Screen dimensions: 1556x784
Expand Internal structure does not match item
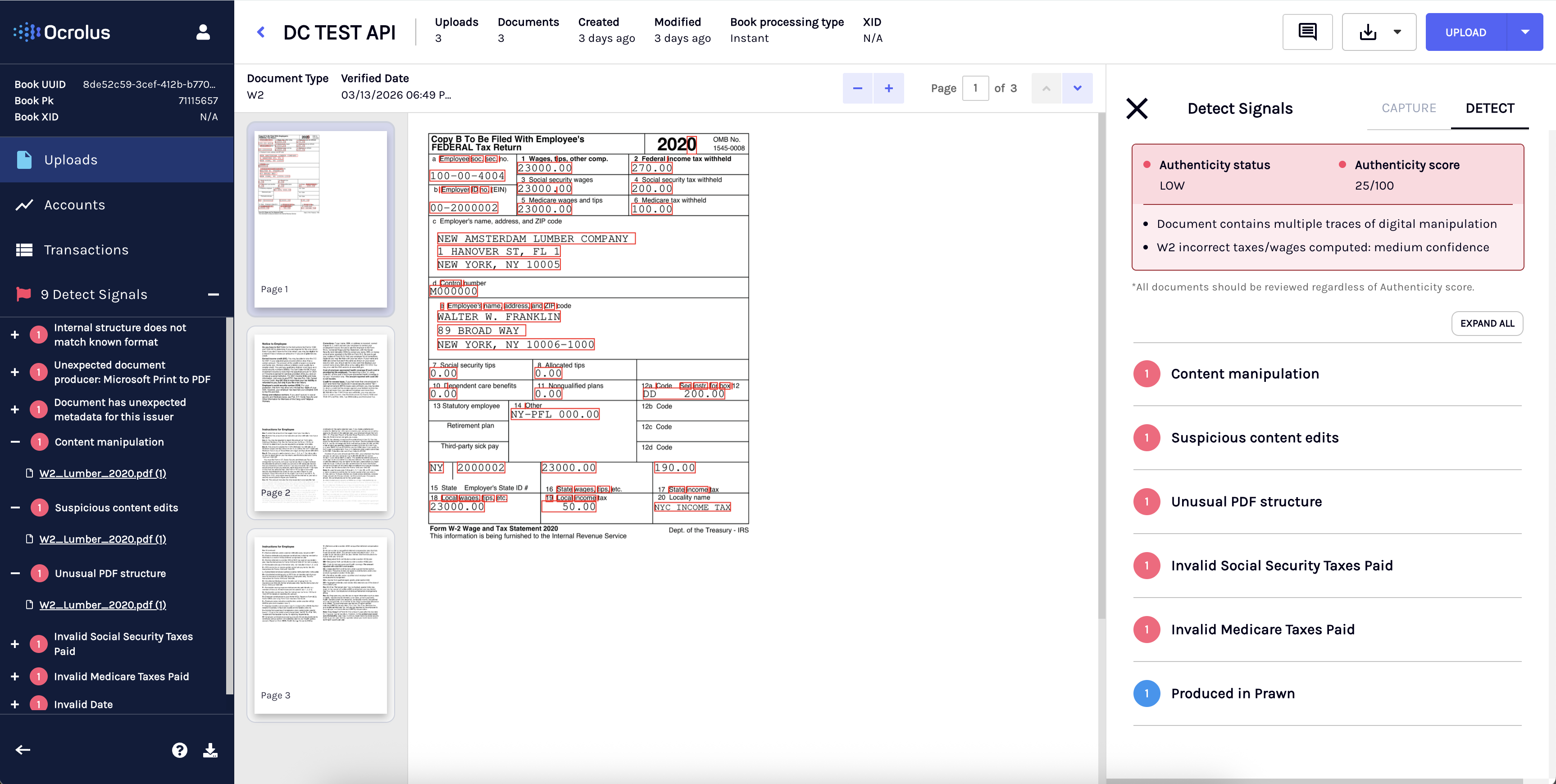[15, 335]
